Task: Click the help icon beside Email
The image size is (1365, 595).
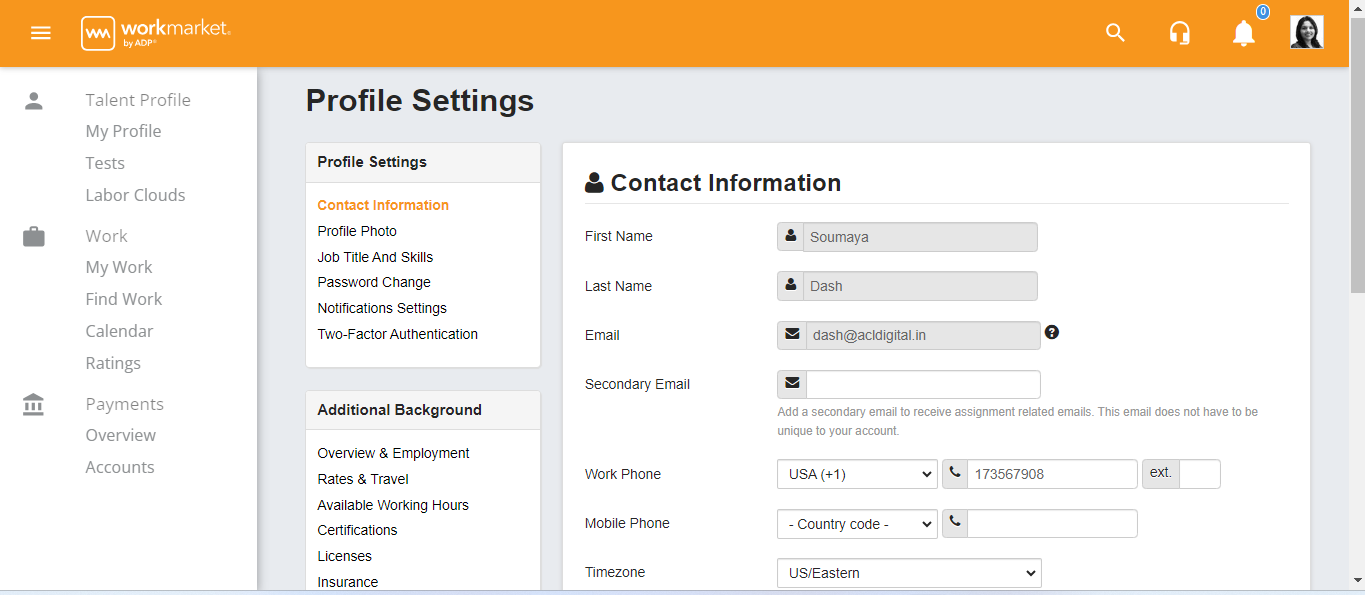Action: 1051,331
